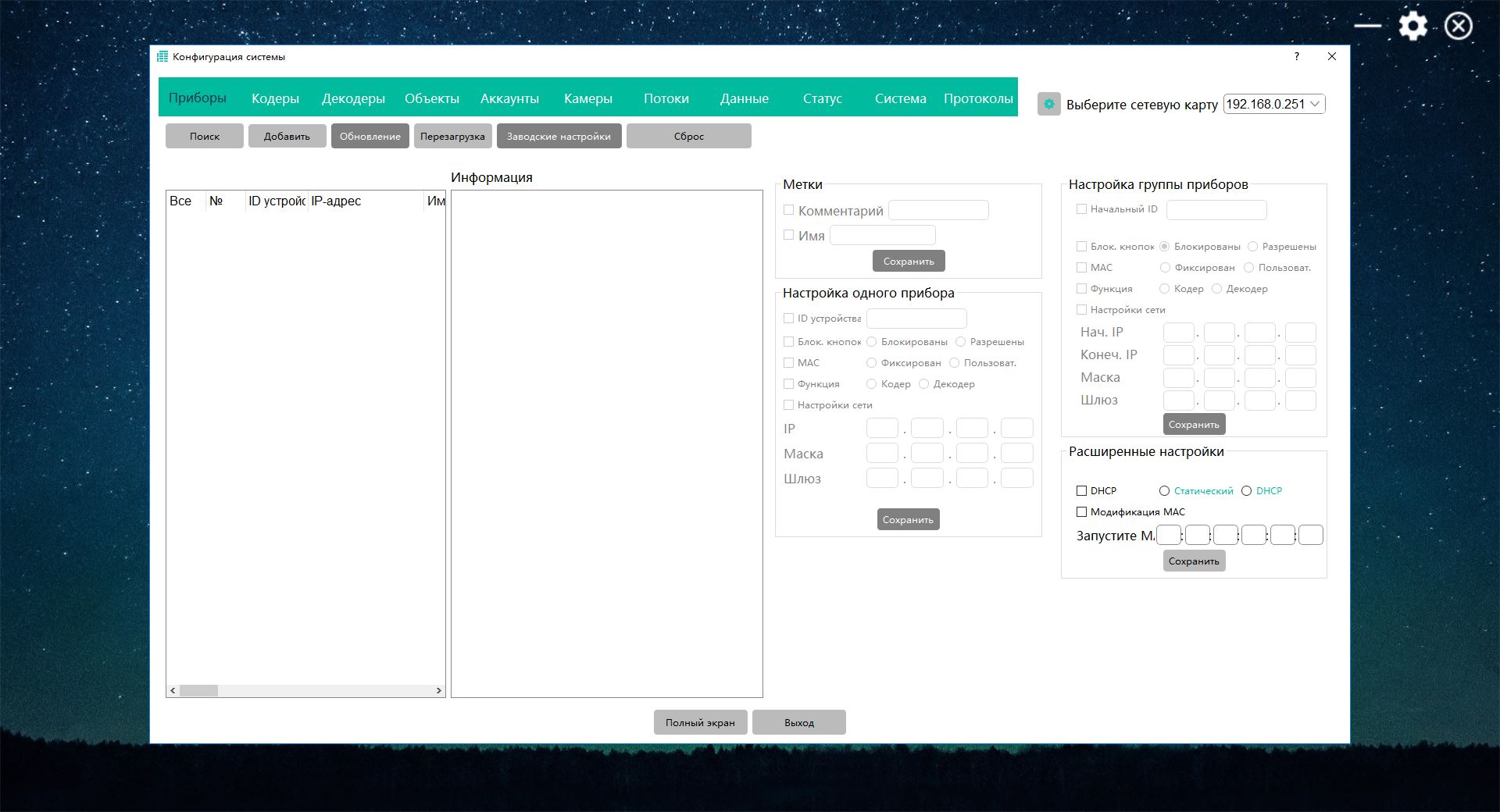Viewport: 1500px width, 812px height.
Task: Click the help question mark in title bar
Action: click(x=1297, y=56)
